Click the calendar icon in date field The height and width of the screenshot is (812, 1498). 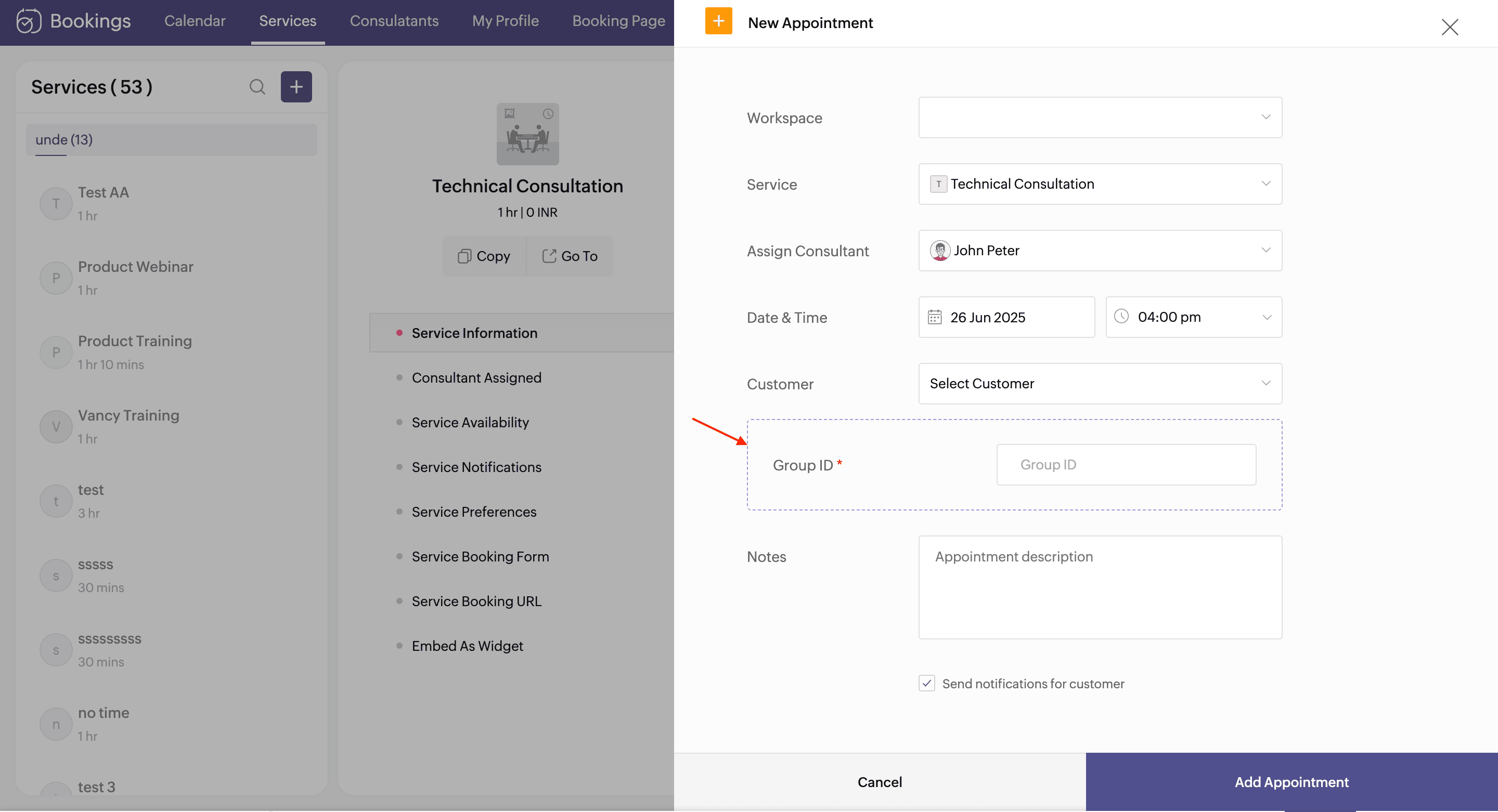935,317
